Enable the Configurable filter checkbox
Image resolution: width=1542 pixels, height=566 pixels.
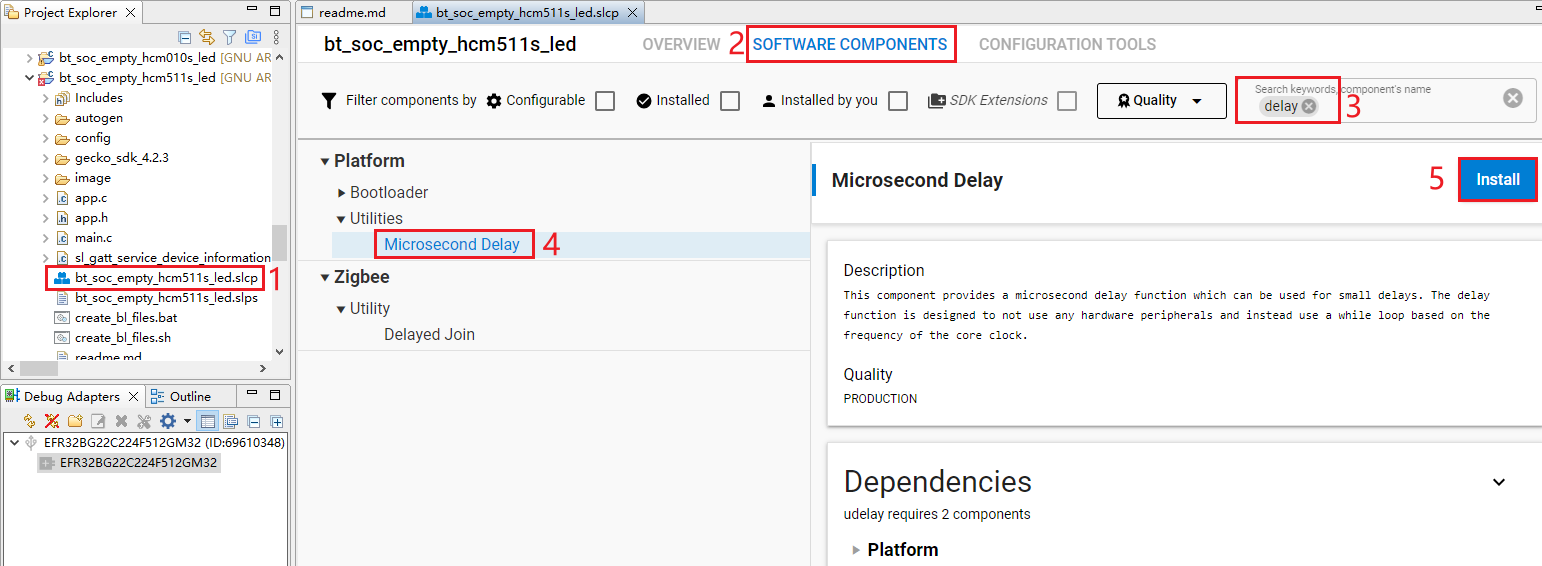click(x=605, y=101)
